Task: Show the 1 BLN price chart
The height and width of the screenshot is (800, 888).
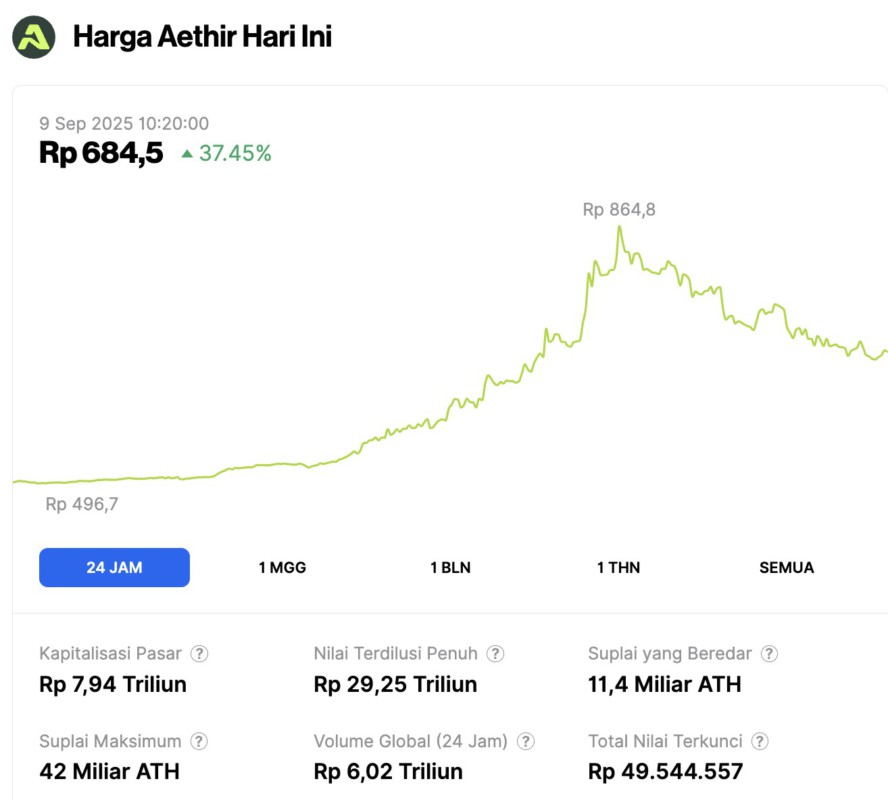Action: pos(450,567)
